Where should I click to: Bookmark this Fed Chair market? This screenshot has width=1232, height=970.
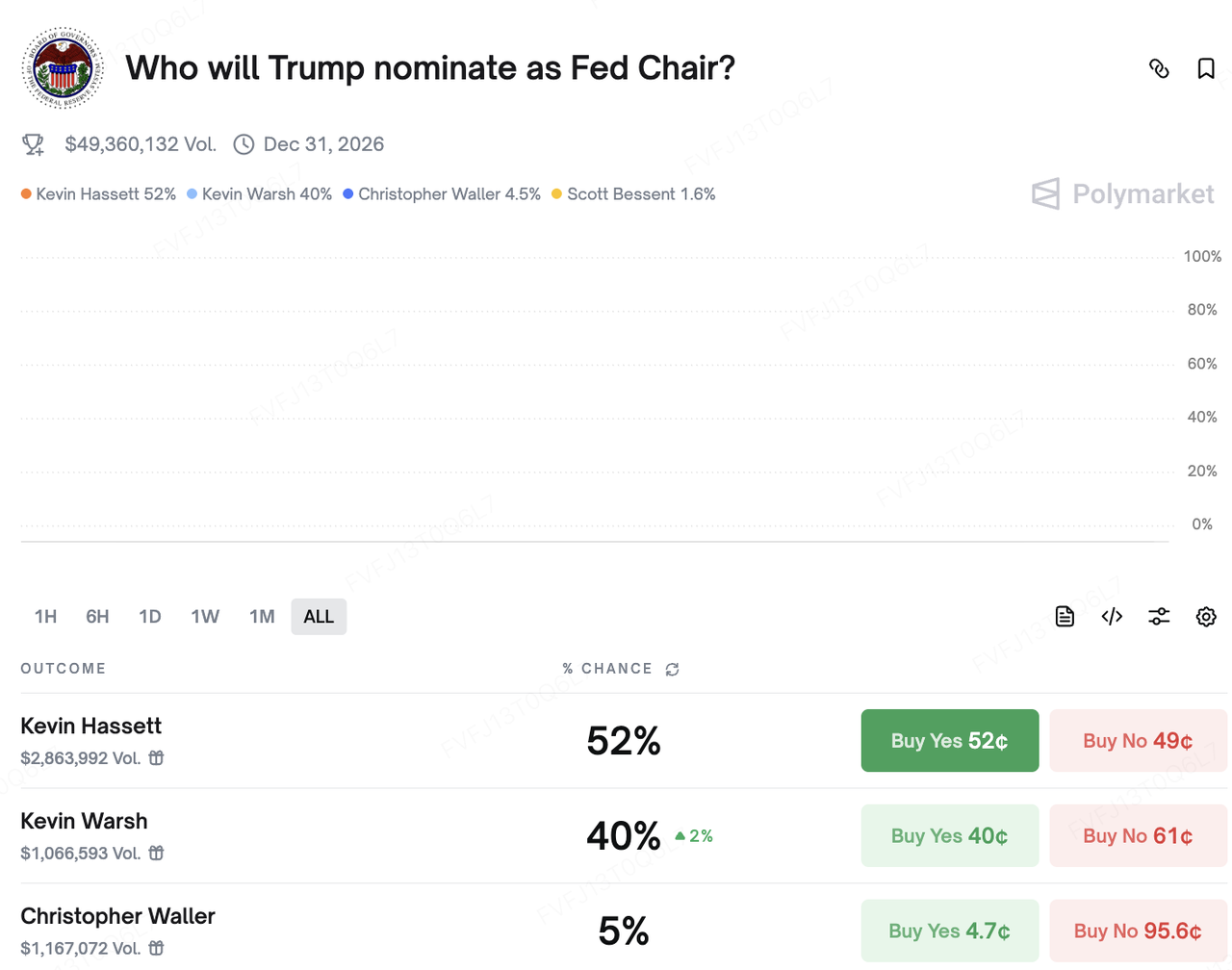pyautogui.click(x=1206, y=68)
